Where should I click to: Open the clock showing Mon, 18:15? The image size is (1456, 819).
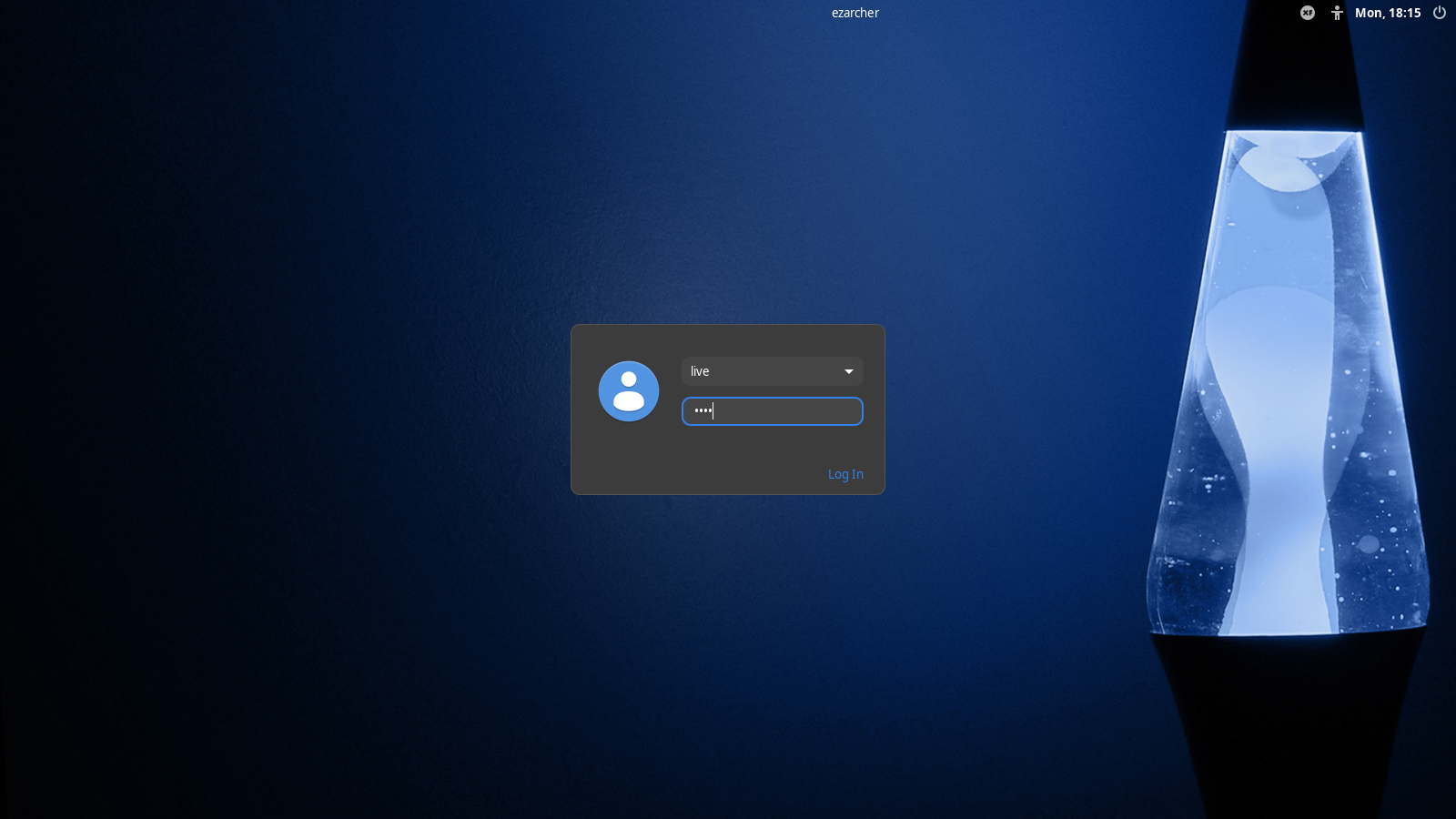point(1388,13)
